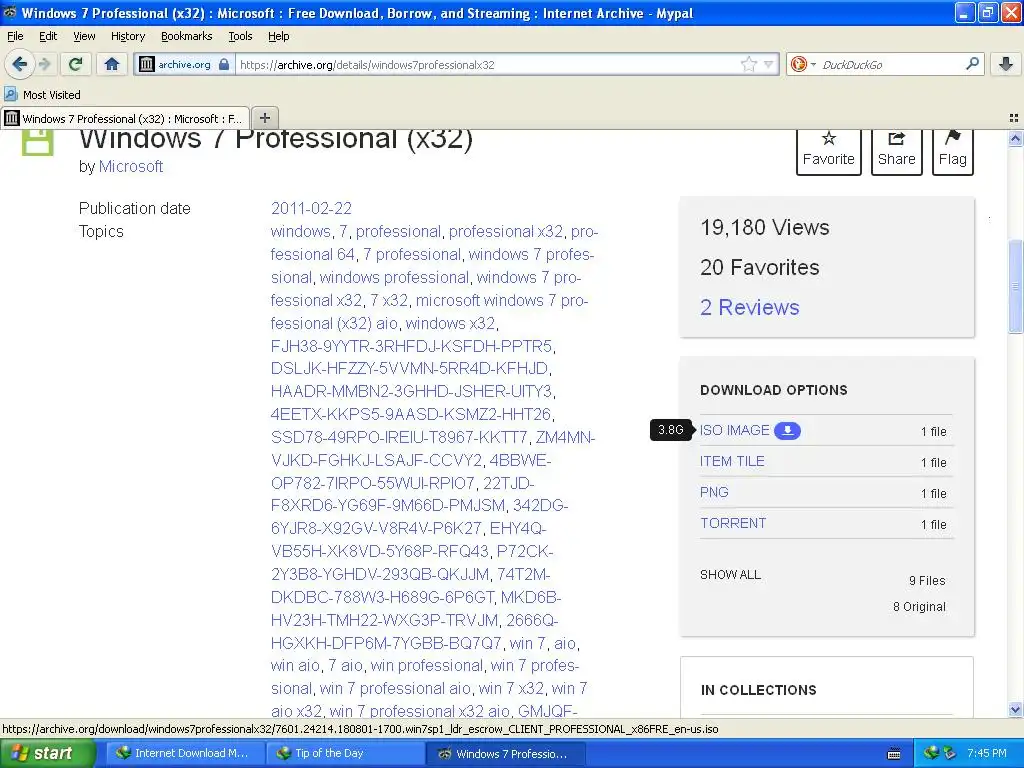1024x768 pixels.
Task: Click the '7 x32' topic link
Action: [x=389, y=300]
